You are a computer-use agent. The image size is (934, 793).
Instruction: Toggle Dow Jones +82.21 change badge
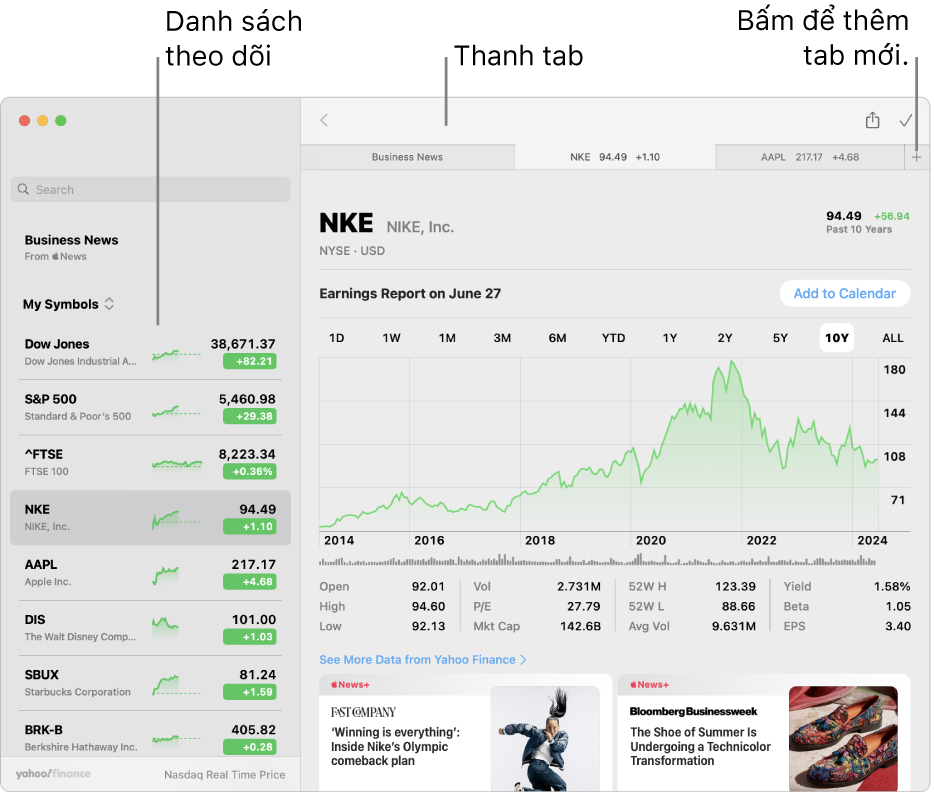click(249, 361)
